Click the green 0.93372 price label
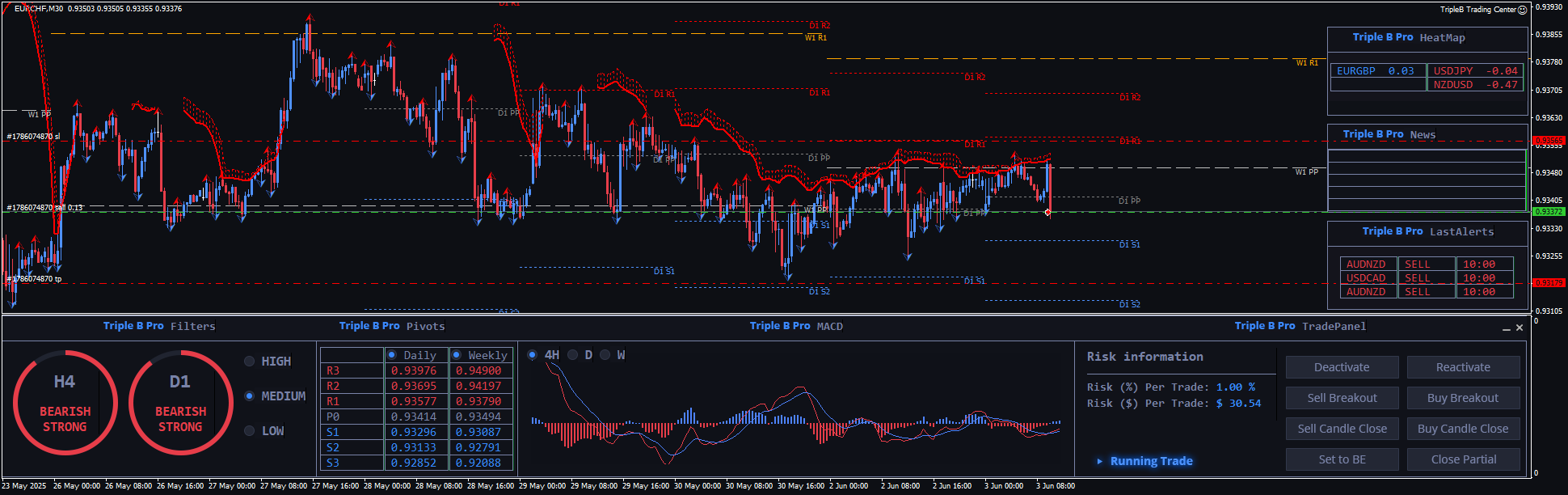This screenshot has width=1568, height=495. tap(1549, 212)
